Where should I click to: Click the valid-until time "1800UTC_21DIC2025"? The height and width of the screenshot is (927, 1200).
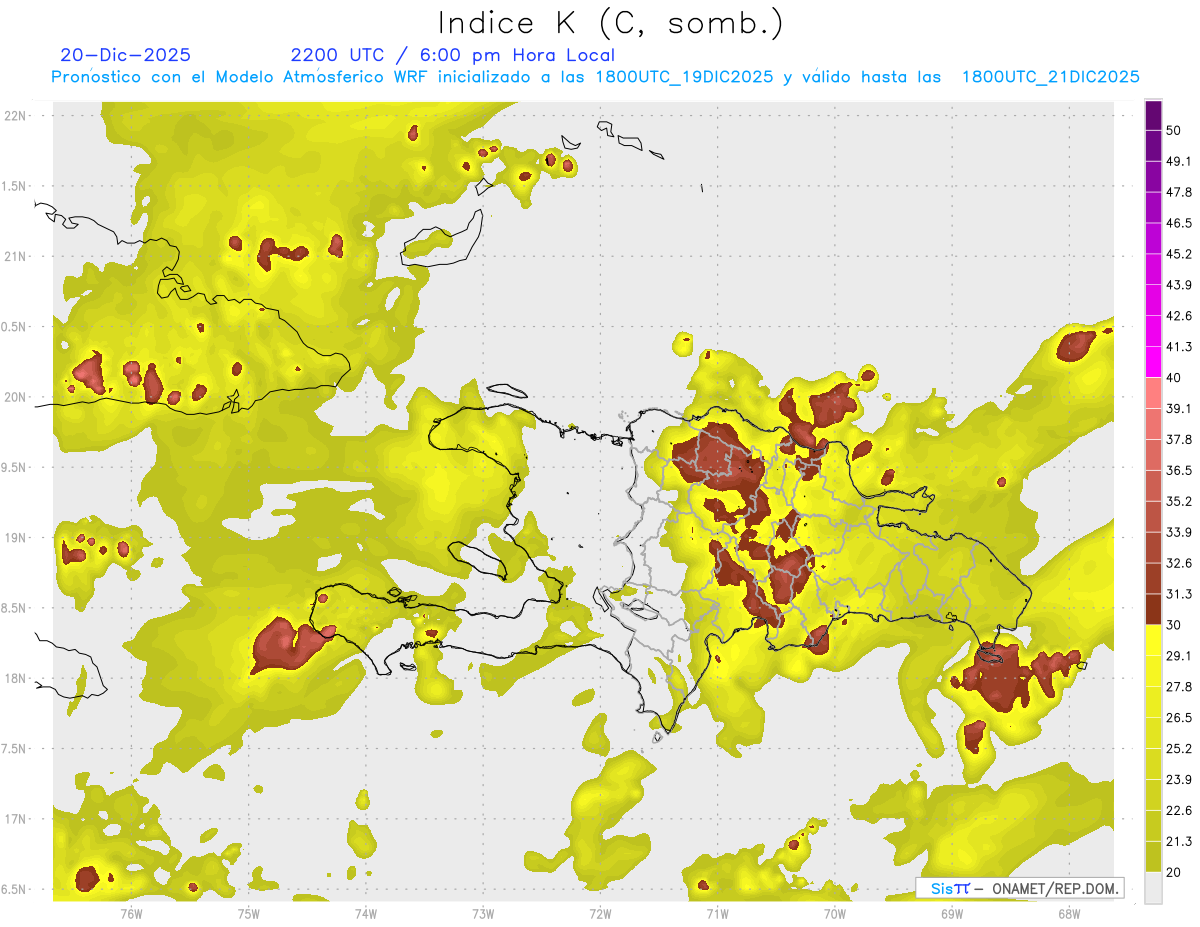click(1051, 77)
